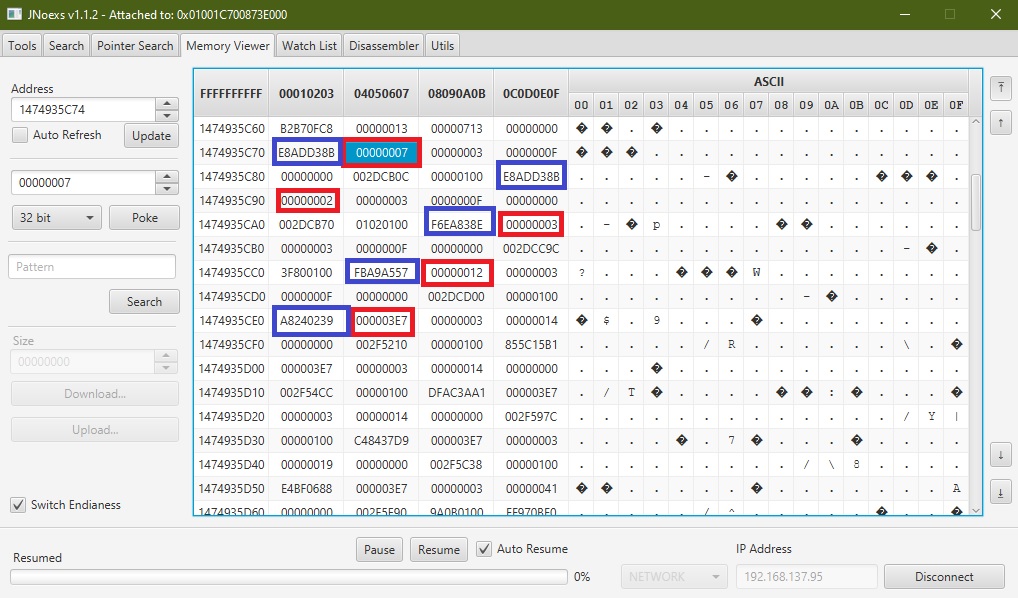Click the 00010203 column header
This screenshot has height=598, width=1018.
[x=306, y=93]
